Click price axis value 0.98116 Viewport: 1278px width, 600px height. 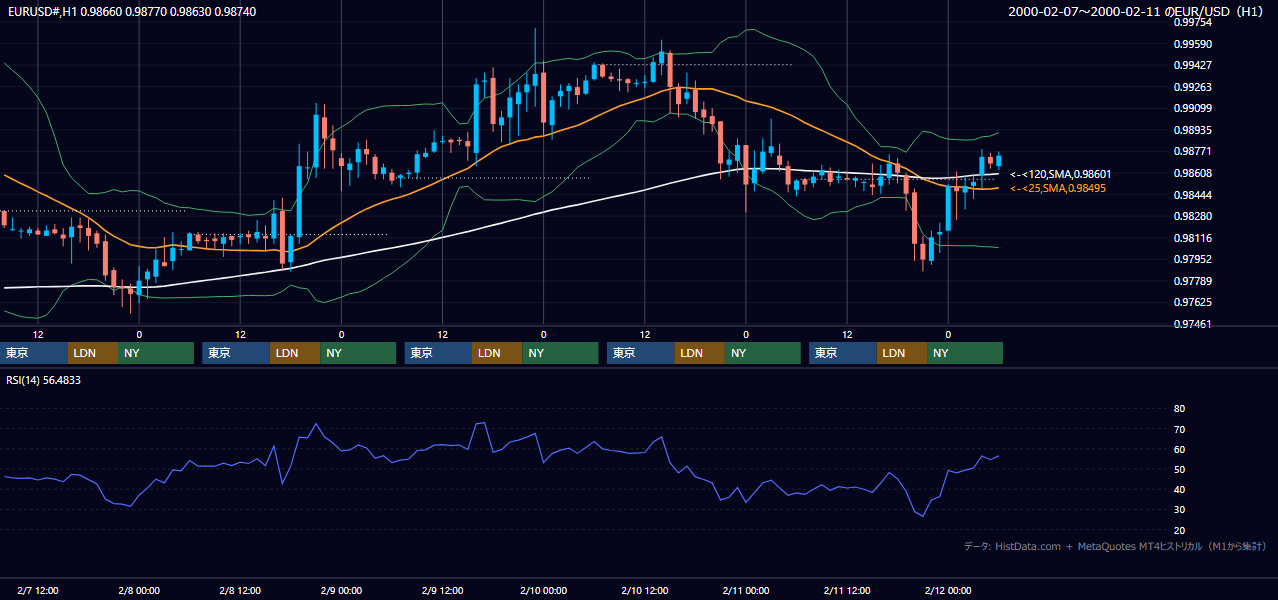[1192, 238]
